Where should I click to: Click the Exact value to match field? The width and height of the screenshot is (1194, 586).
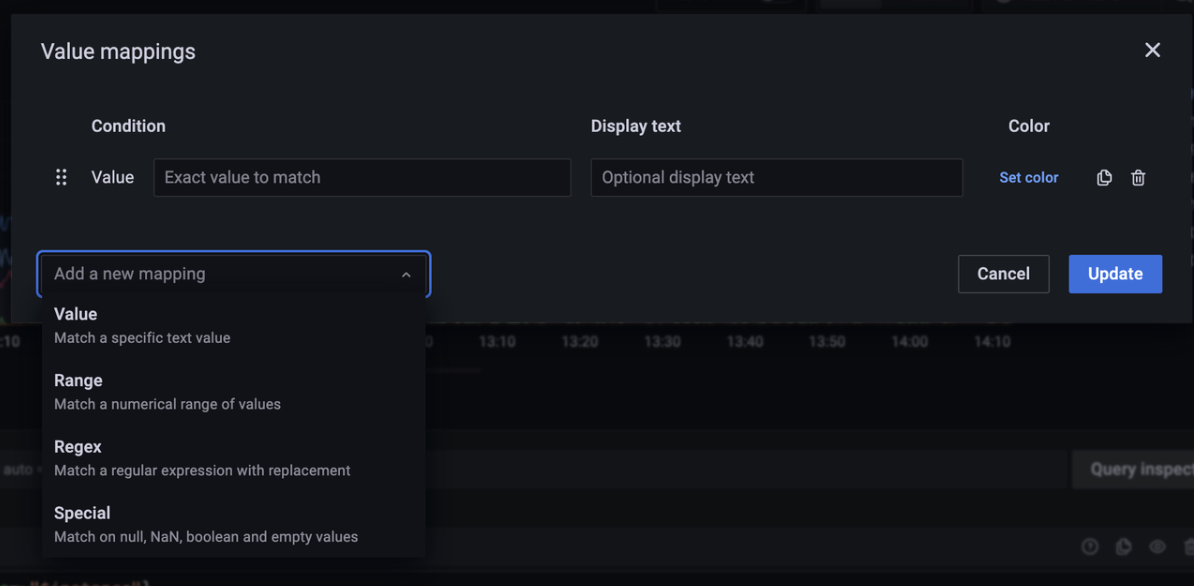(x=362, y=177)
